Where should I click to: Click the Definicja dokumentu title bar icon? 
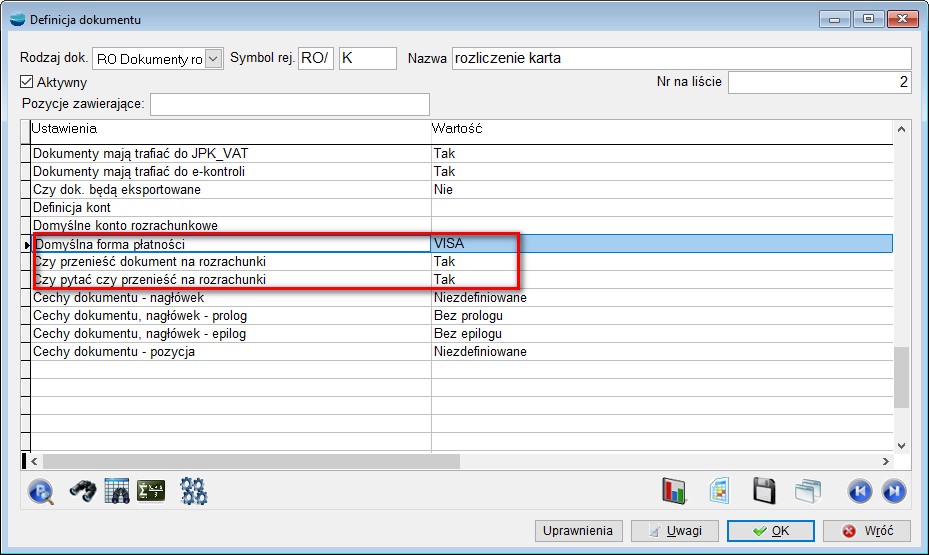coord(18,19)
